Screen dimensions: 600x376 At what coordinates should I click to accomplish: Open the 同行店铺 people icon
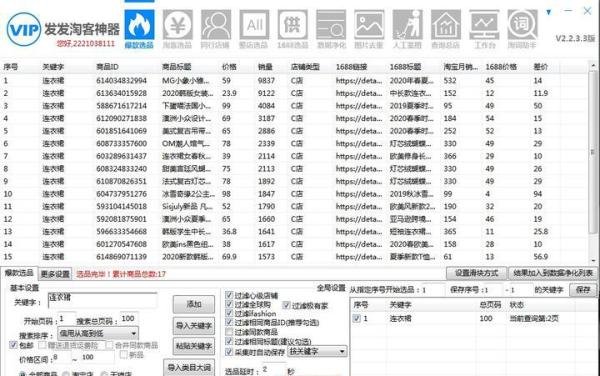(216, 29)
